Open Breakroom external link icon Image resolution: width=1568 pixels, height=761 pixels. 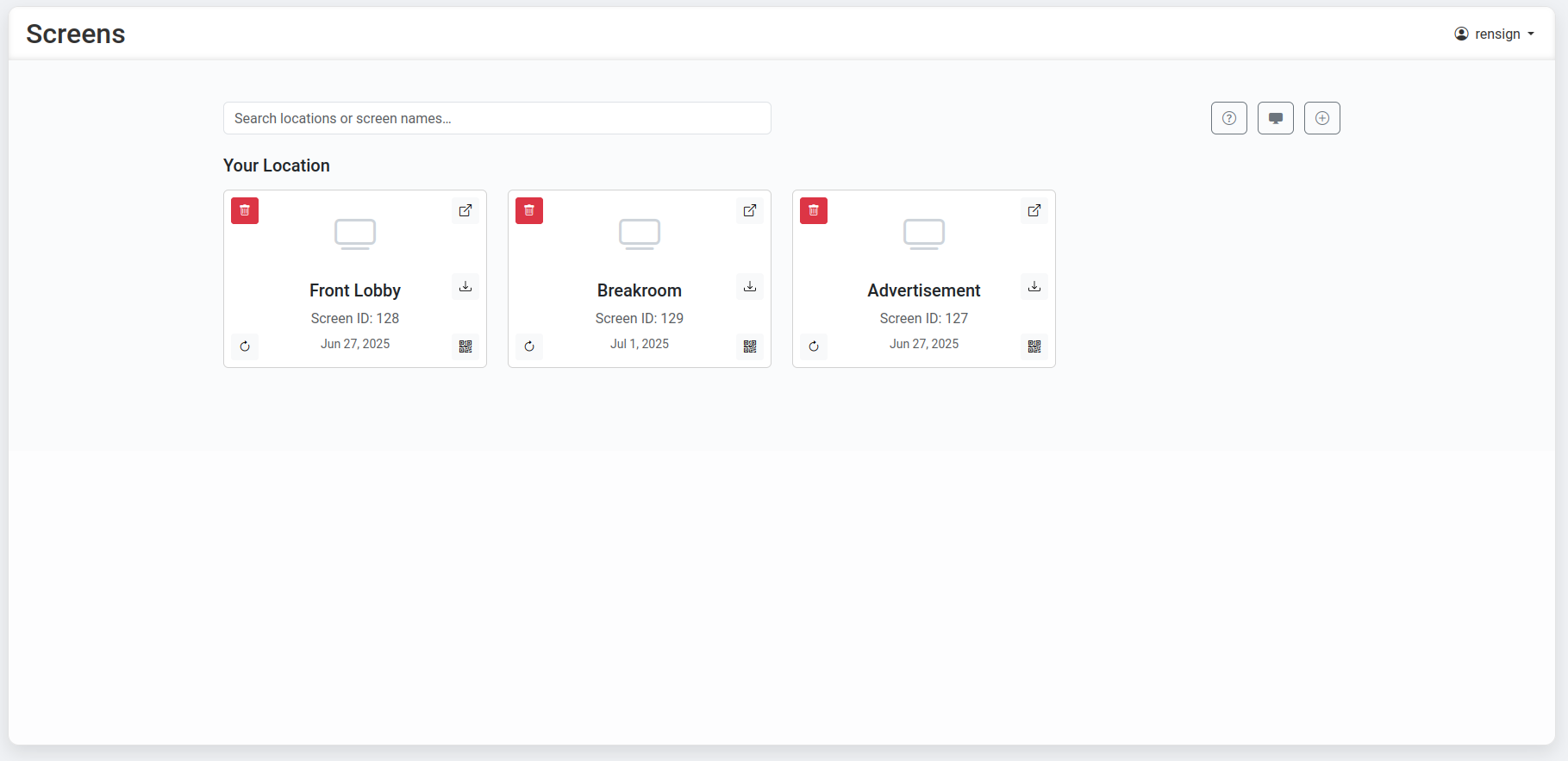tap(750, 210)
